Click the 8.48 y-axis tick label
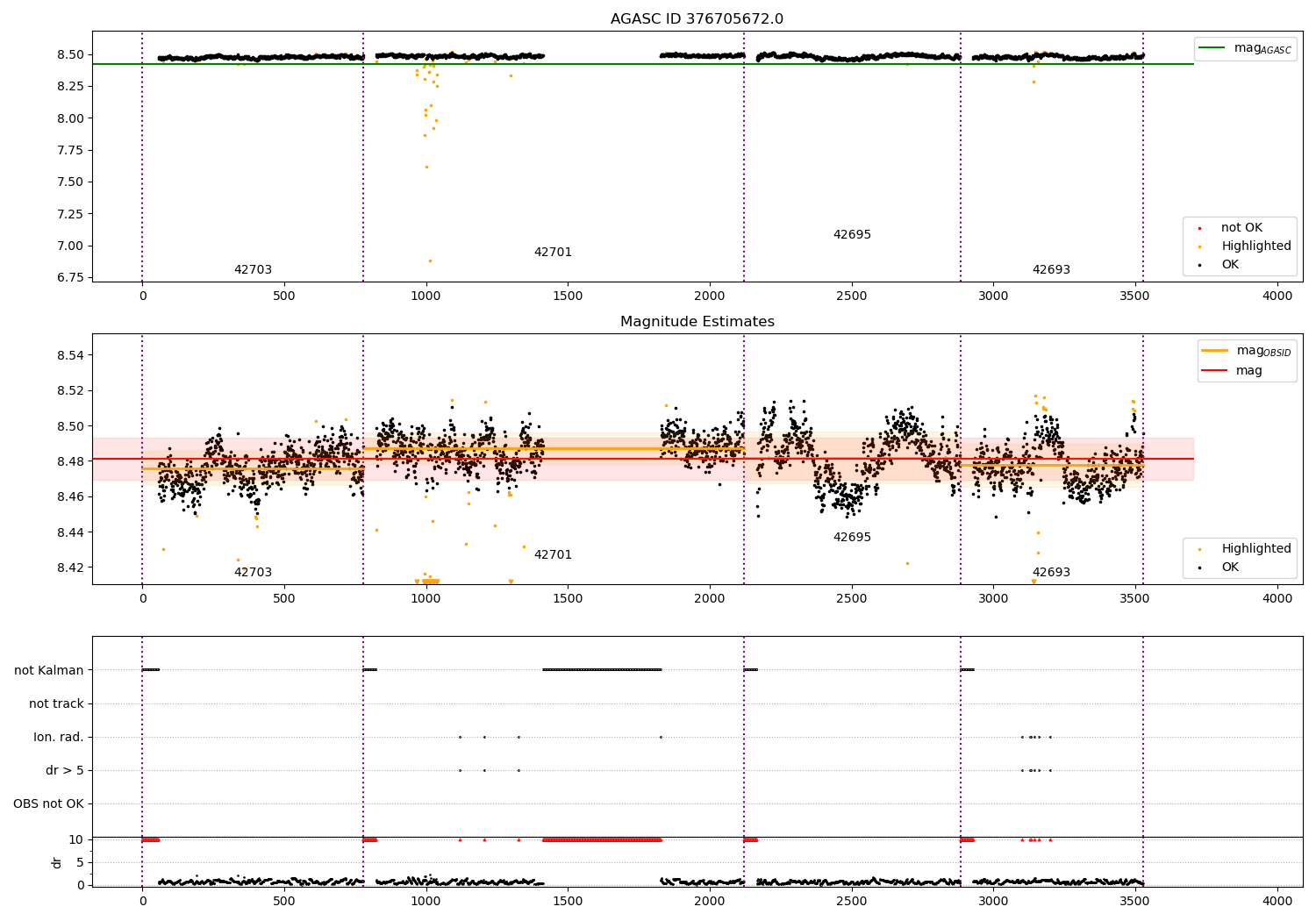 (69, 462)
